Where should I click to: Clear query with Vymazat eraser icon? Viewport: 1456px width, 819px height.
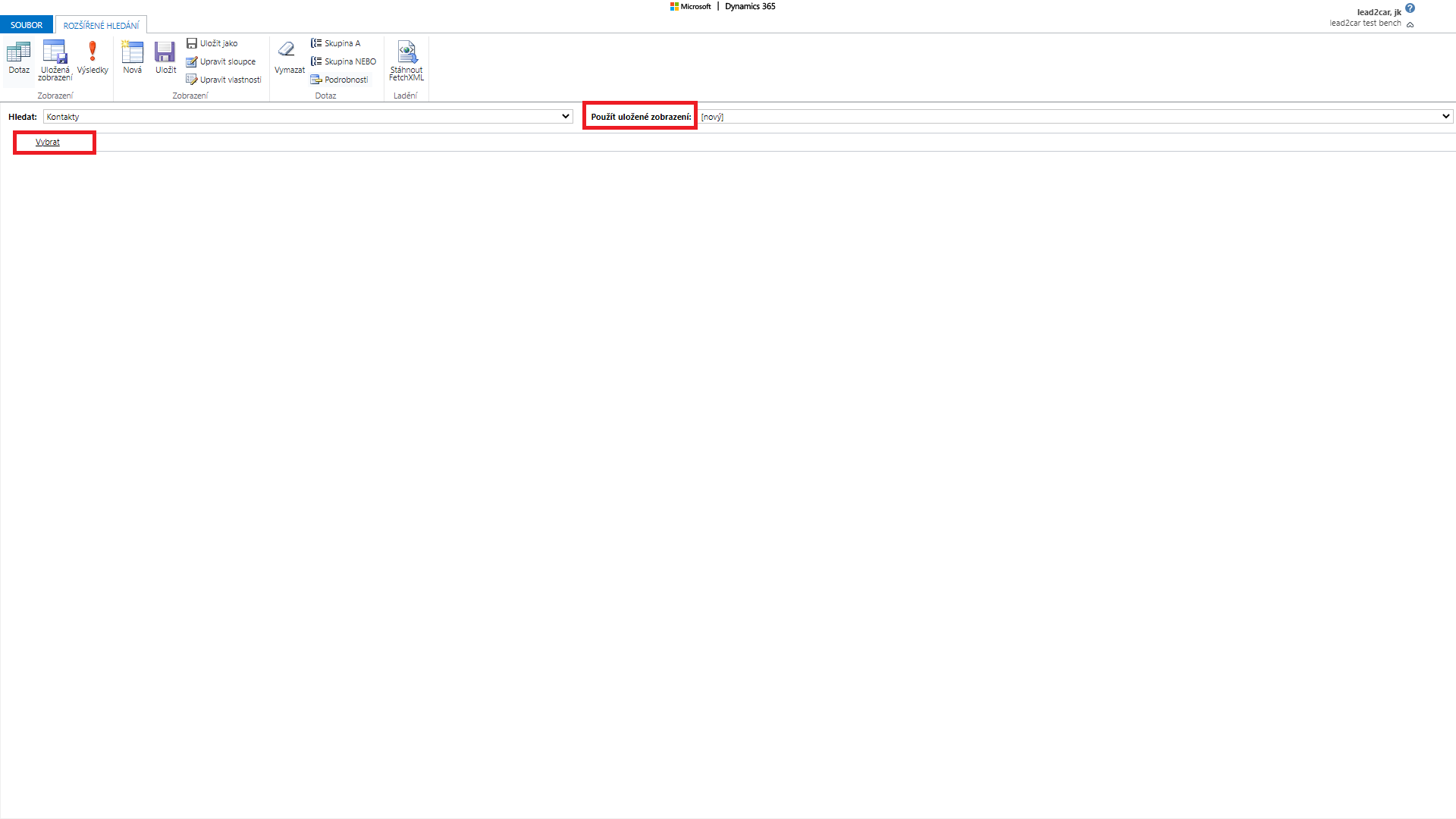tap(289, 57)
